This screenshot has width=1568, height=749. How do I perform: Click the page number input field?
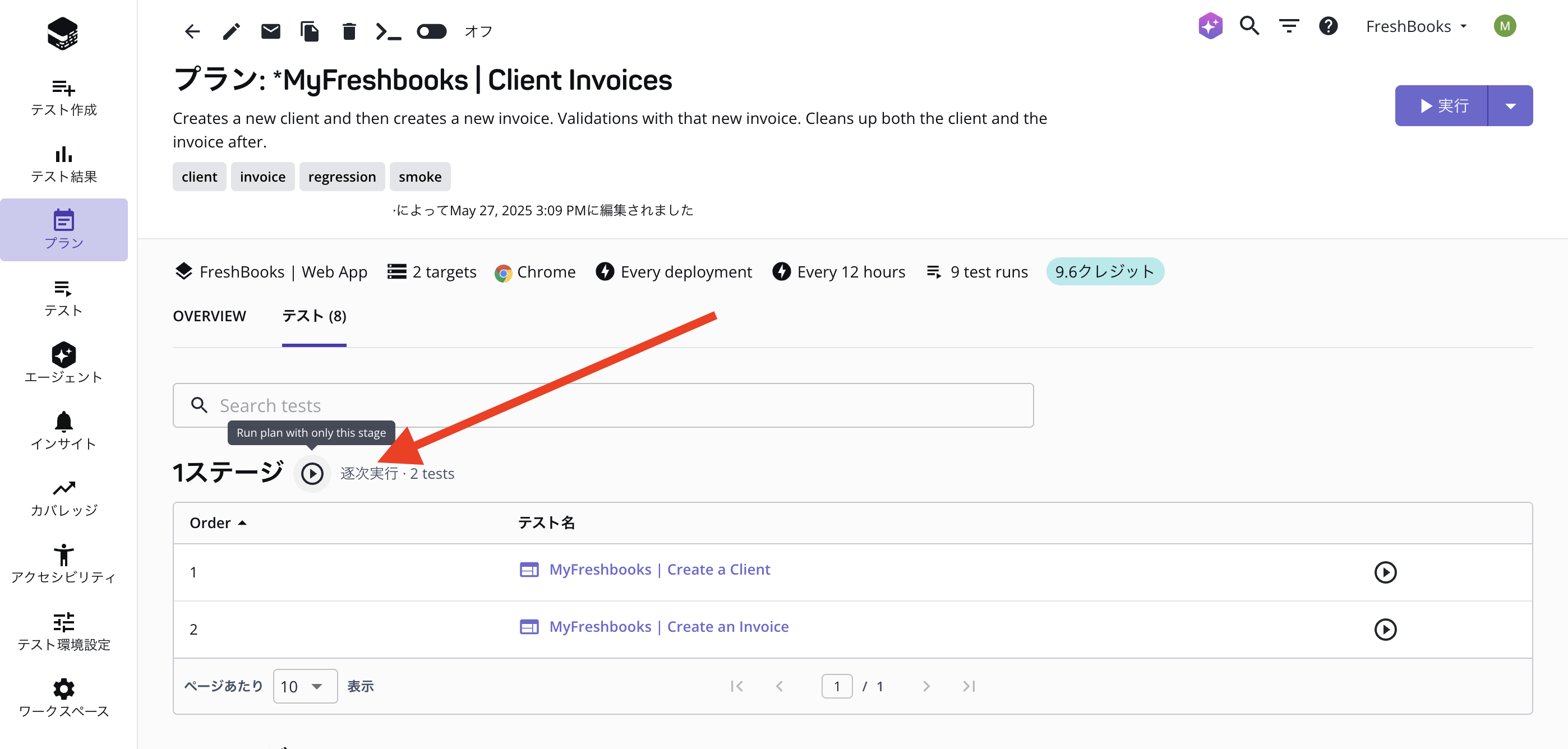[837, 686]
